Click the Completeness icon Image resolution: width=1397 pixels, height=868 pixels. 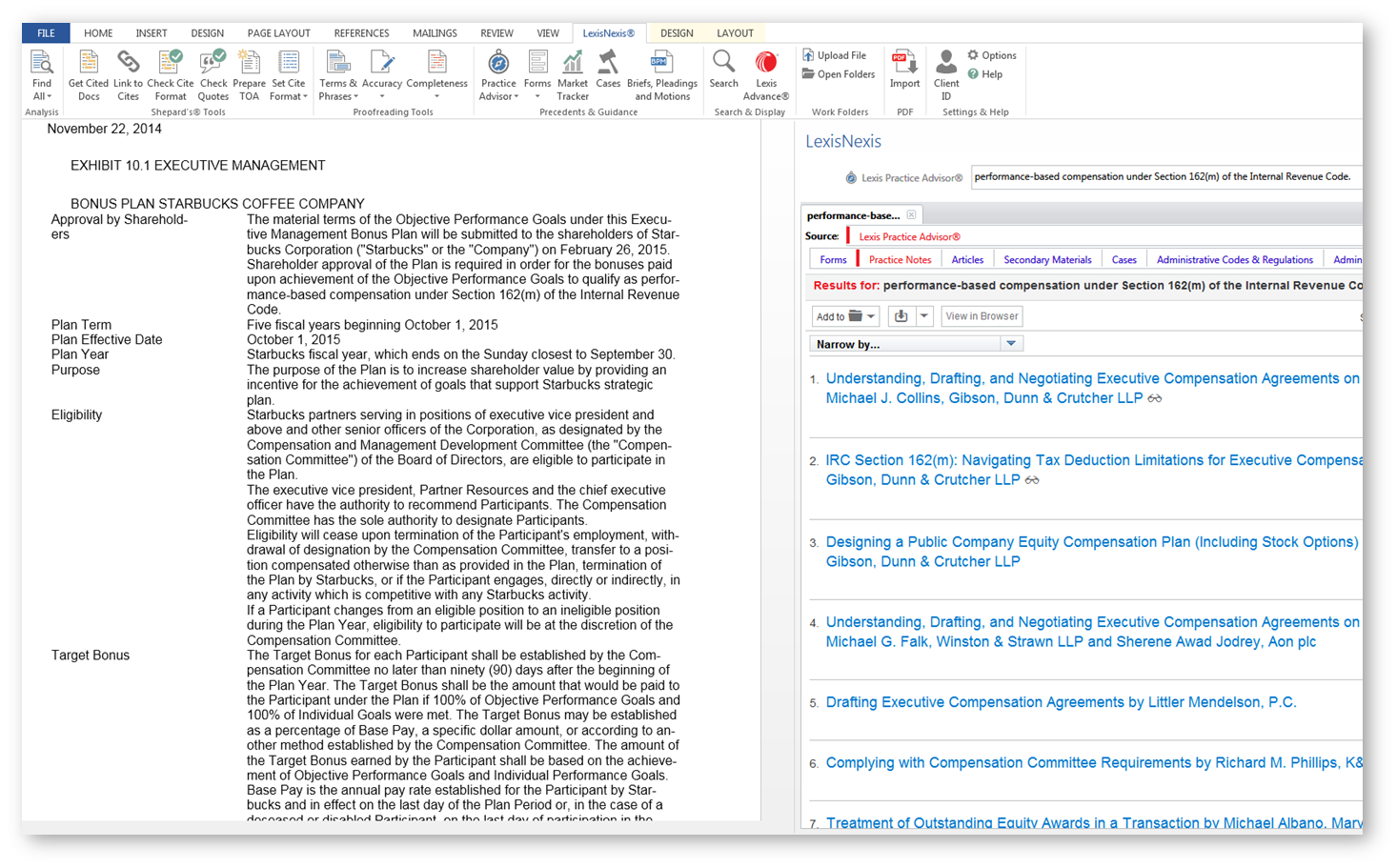point(436,63)
